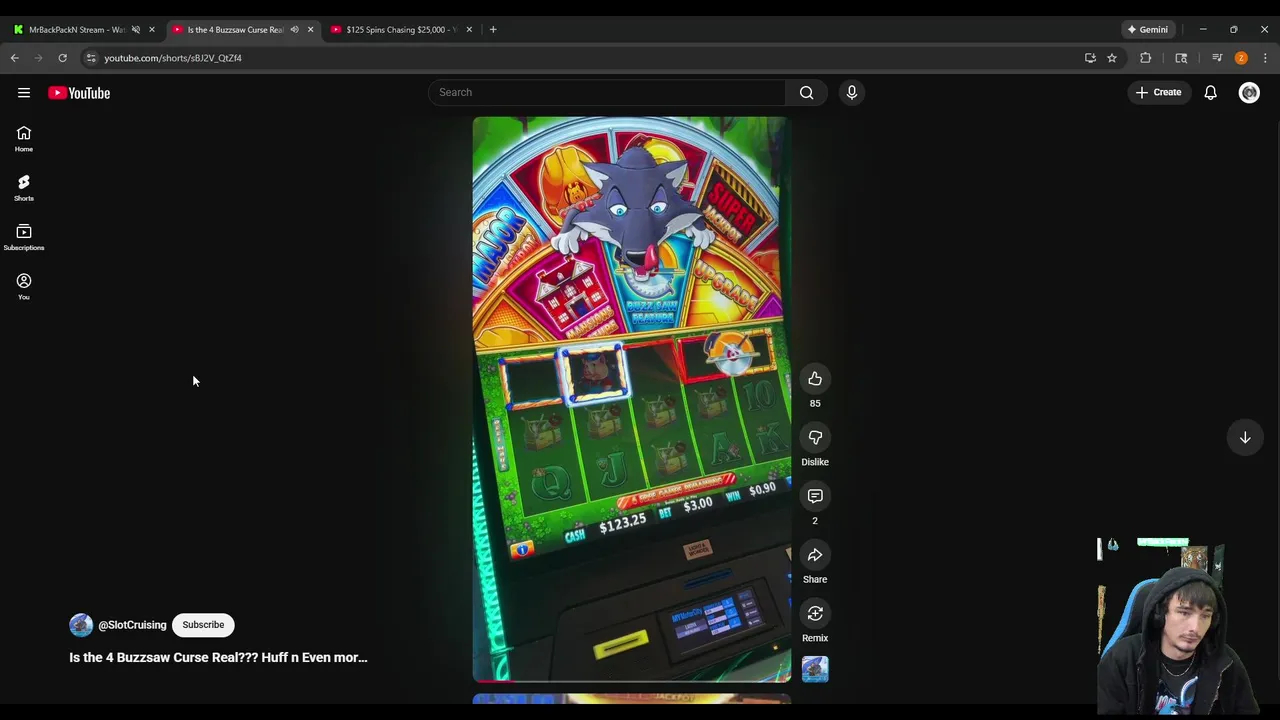1280x720 pixels.
Task: Open the @SlotCruising channel link
Action: 132,625
